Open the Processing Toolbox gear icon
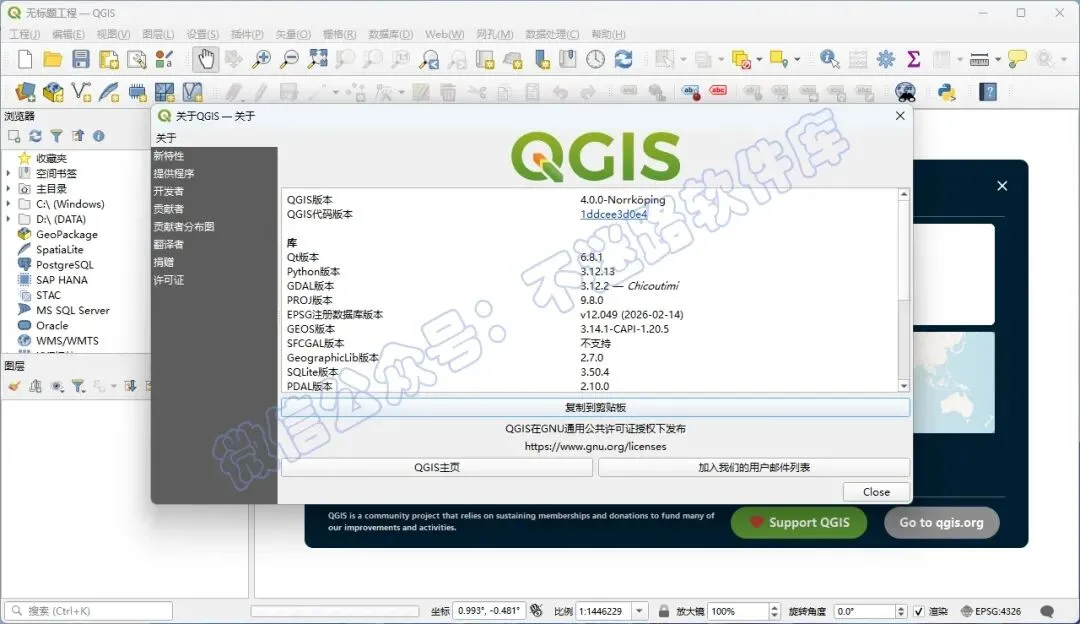Viewport: 1080px width, 624px height. click(886, 60)
